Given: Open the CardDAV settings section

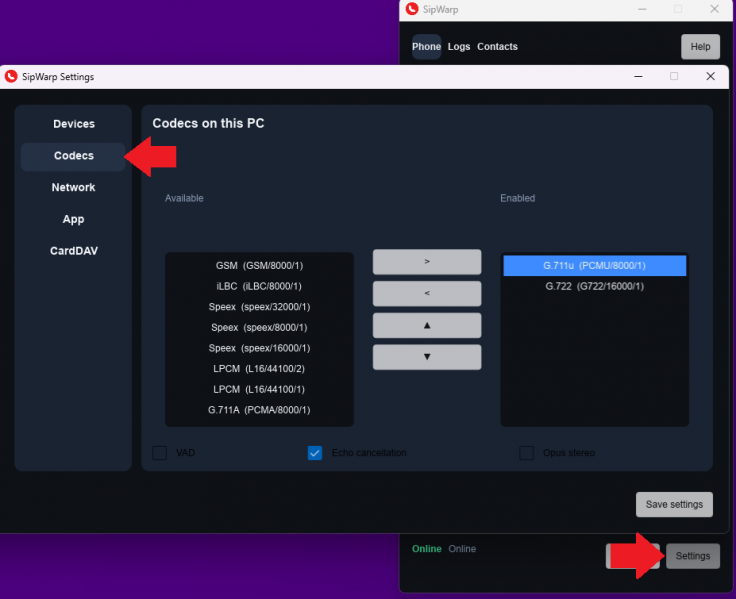Looking at the screenshot, I should 74,251.
